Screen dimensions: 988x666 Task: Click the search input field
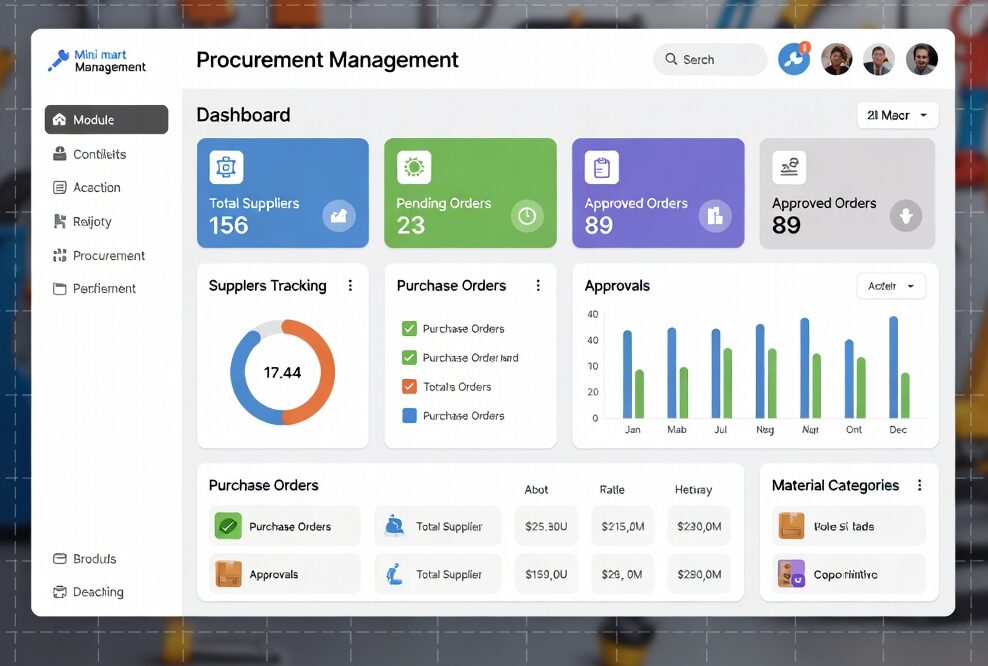pyautogui.click(x=710, y=60)
